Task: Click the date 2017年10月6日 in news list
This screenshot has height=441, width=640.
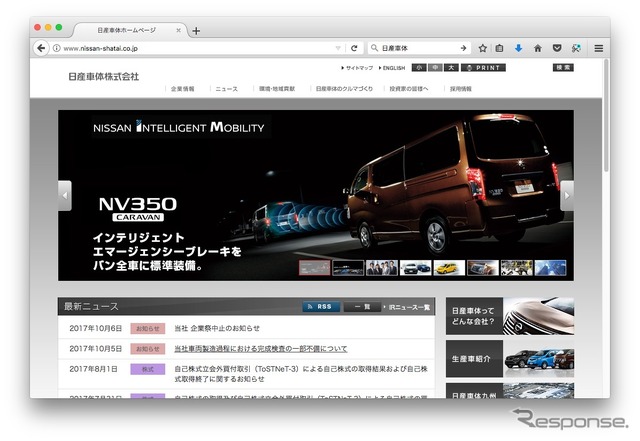Action: coord(96,328)
